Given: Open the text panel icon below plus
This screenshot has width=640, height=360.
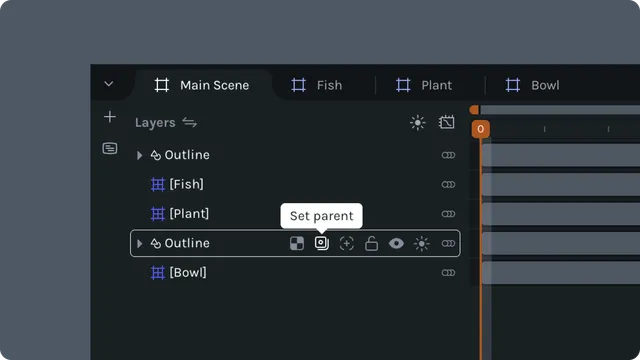Looking at the screenshot, I should [x=110, y=148].
